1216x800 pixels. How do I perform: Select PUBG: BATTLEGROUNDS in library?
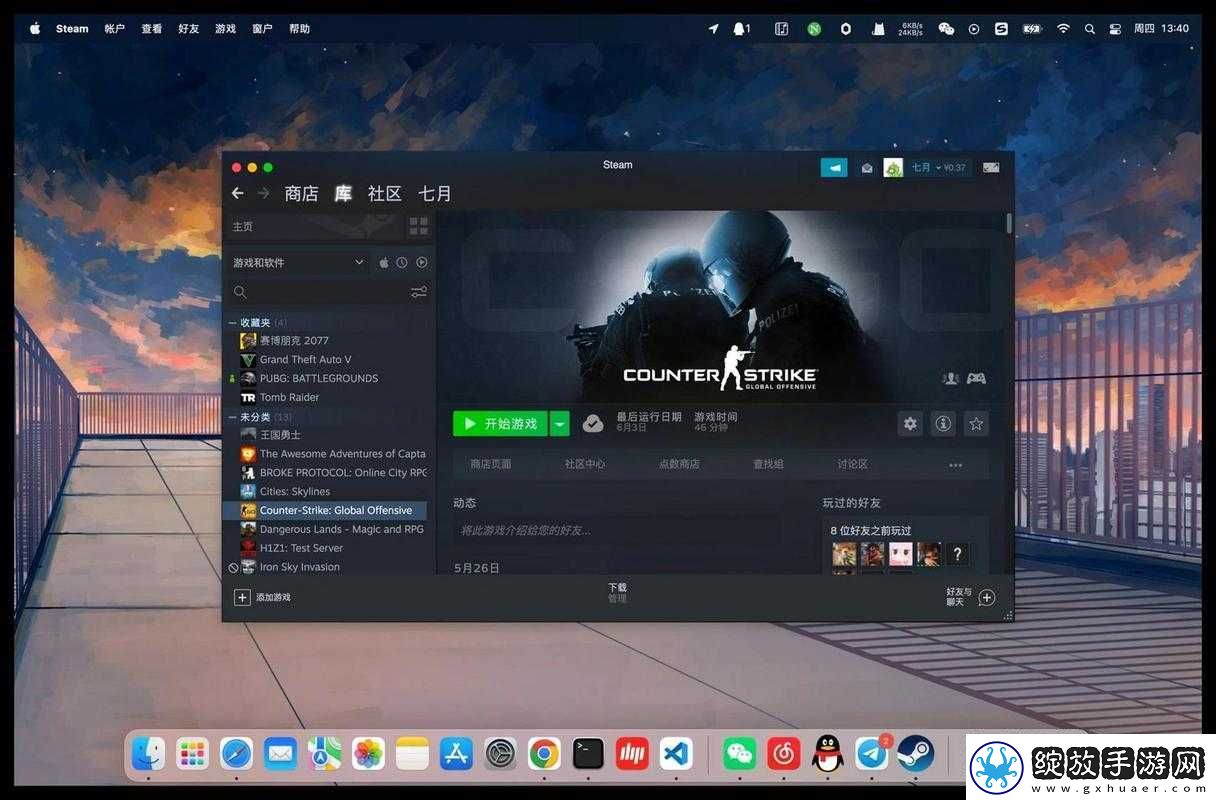tap(319, 378)
